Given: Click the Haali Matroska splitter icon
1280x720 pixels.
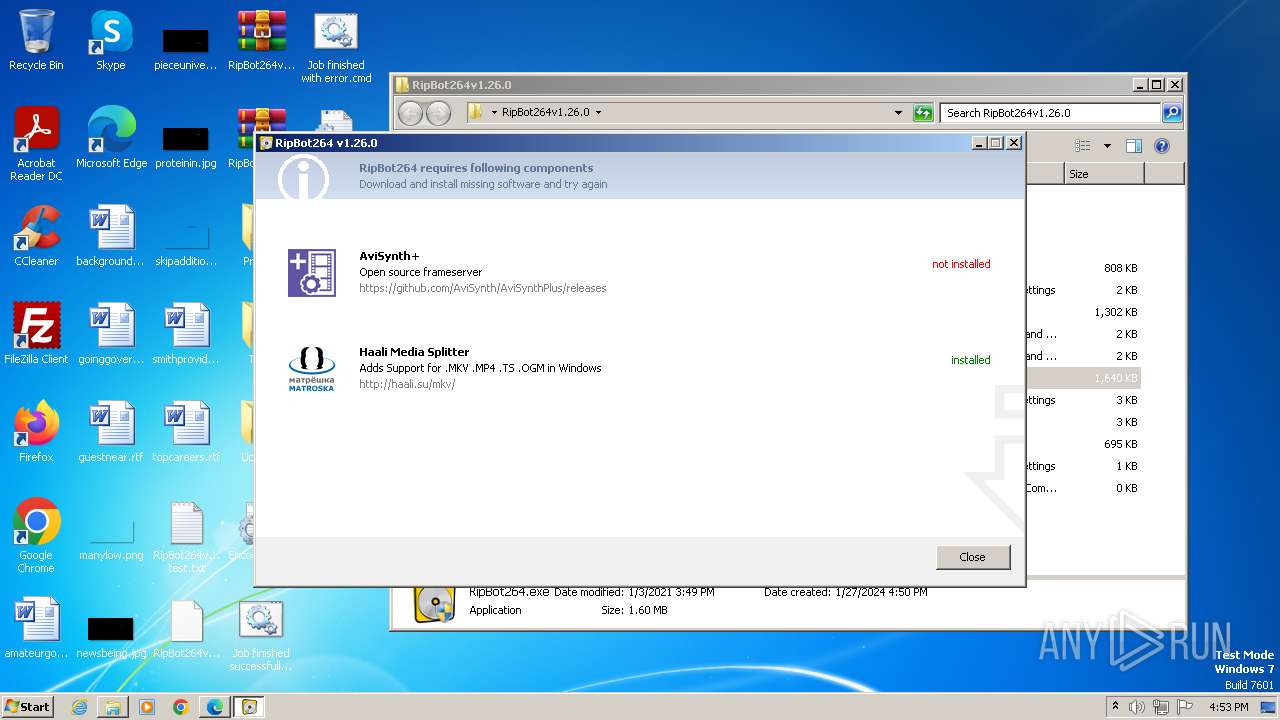Looking at the screenshot, I should click(x=312, y=369).
